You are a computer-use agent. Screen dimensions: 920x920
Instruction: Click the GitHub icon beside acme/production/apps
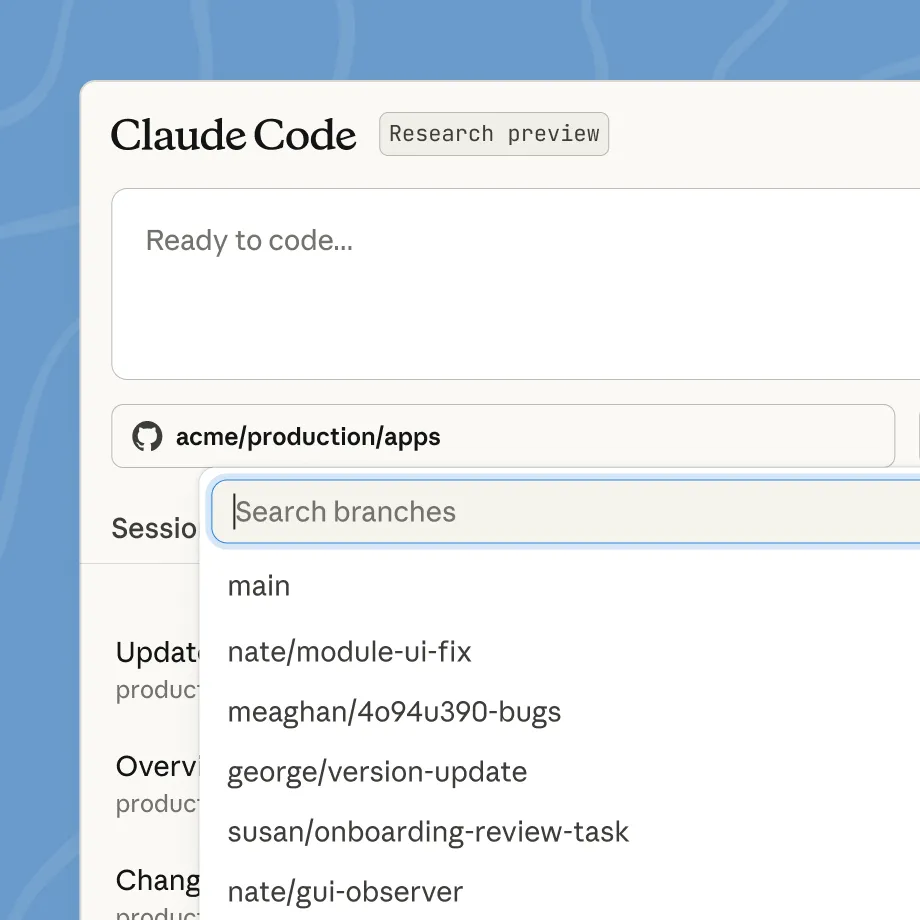(x=147, y=436)
